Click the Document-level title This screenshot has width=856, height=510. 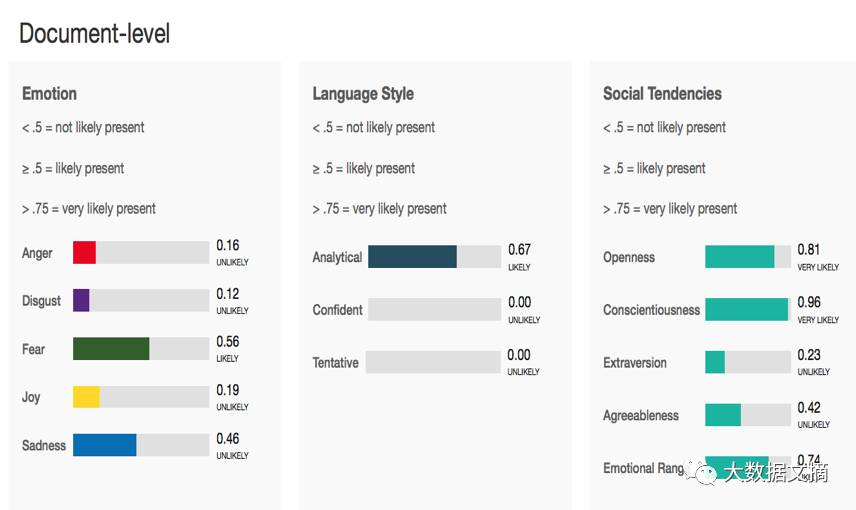(94, 33)
